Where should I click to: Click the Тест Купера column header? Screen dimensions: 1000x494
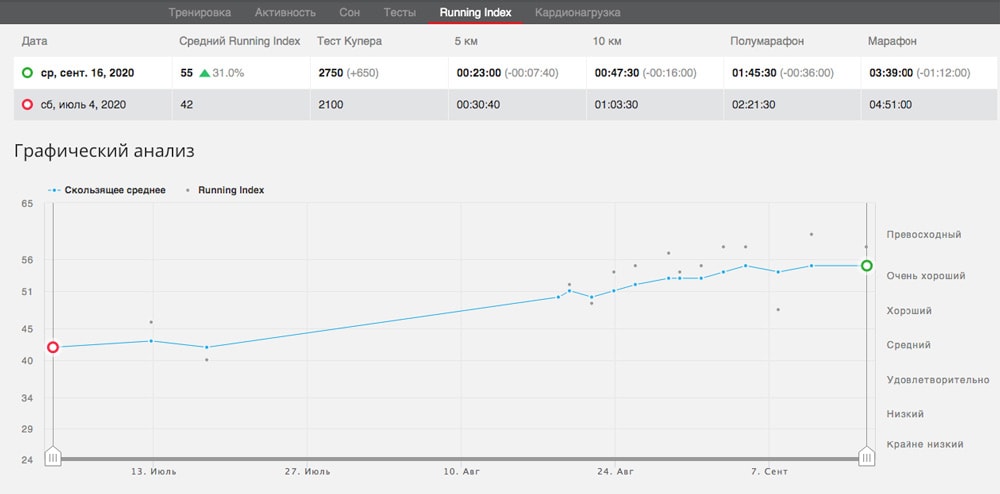tap(349, 41)
